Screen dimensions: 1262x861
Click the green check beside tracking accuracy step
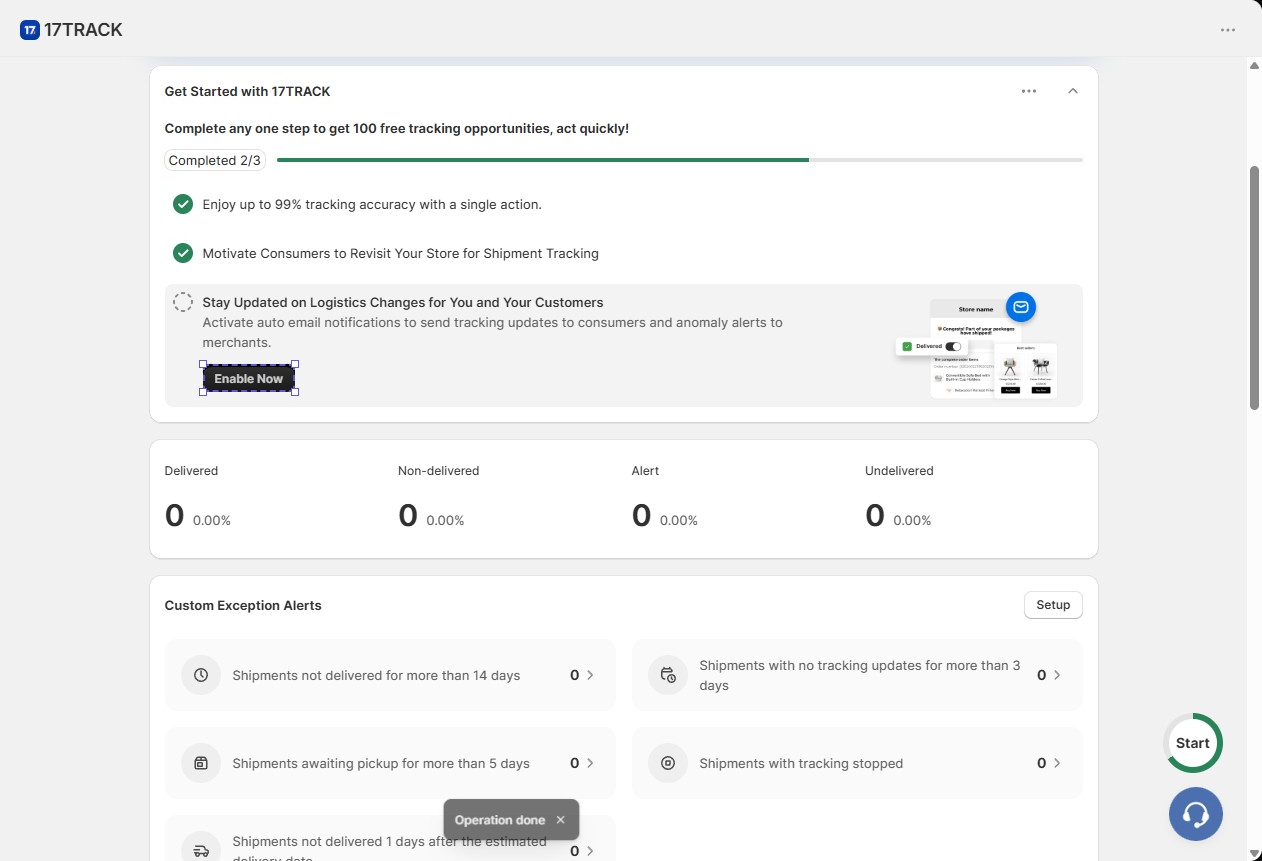coord(183,204)
